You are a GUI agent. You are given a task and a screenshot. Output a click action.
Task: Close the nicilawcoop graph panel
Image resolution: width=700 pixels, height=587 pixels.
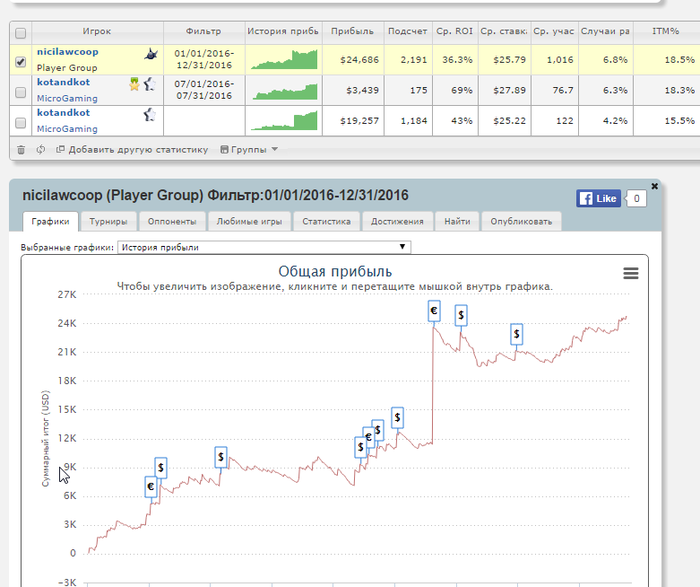coord(654,186)
